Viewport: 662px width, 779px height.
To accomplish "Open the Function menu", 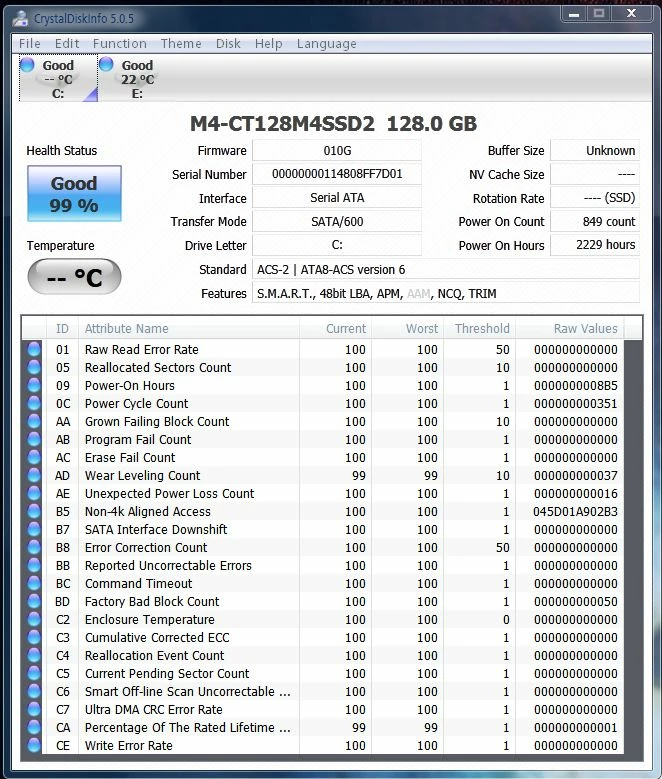I will tap(119, 44).
